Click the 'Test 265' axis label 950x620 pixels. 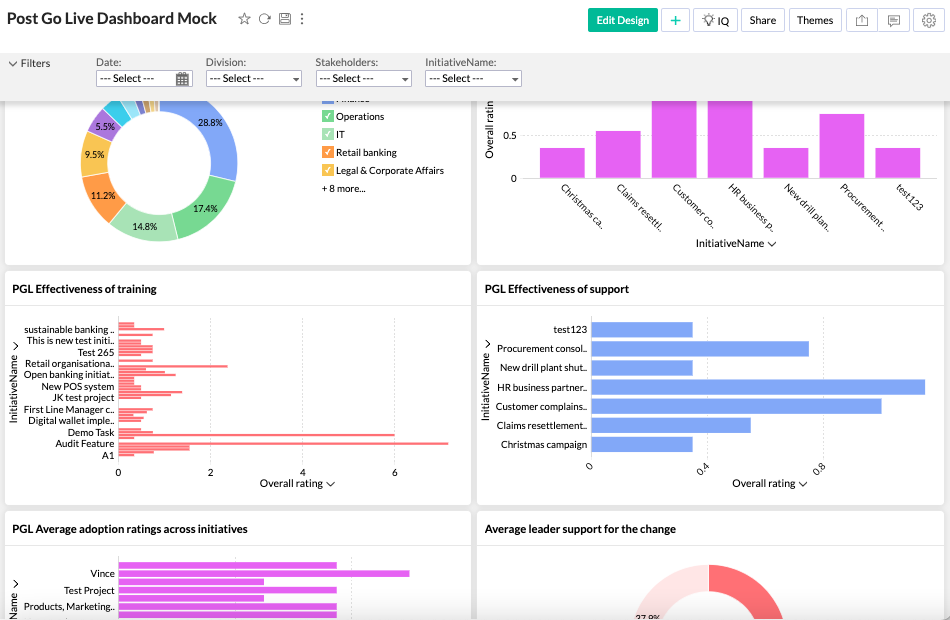[x=96, y=353]
